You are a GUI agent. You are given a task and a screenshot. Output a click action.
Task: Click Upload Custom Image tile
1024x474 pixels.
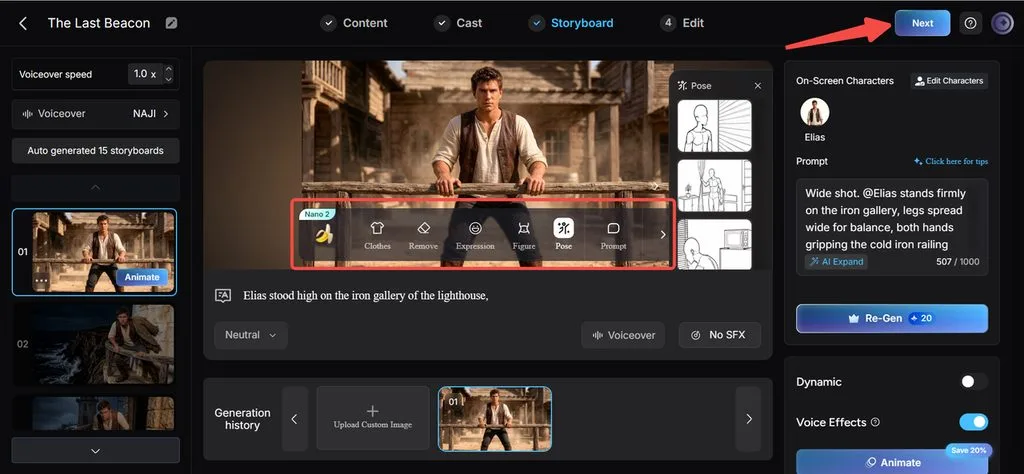373,418
